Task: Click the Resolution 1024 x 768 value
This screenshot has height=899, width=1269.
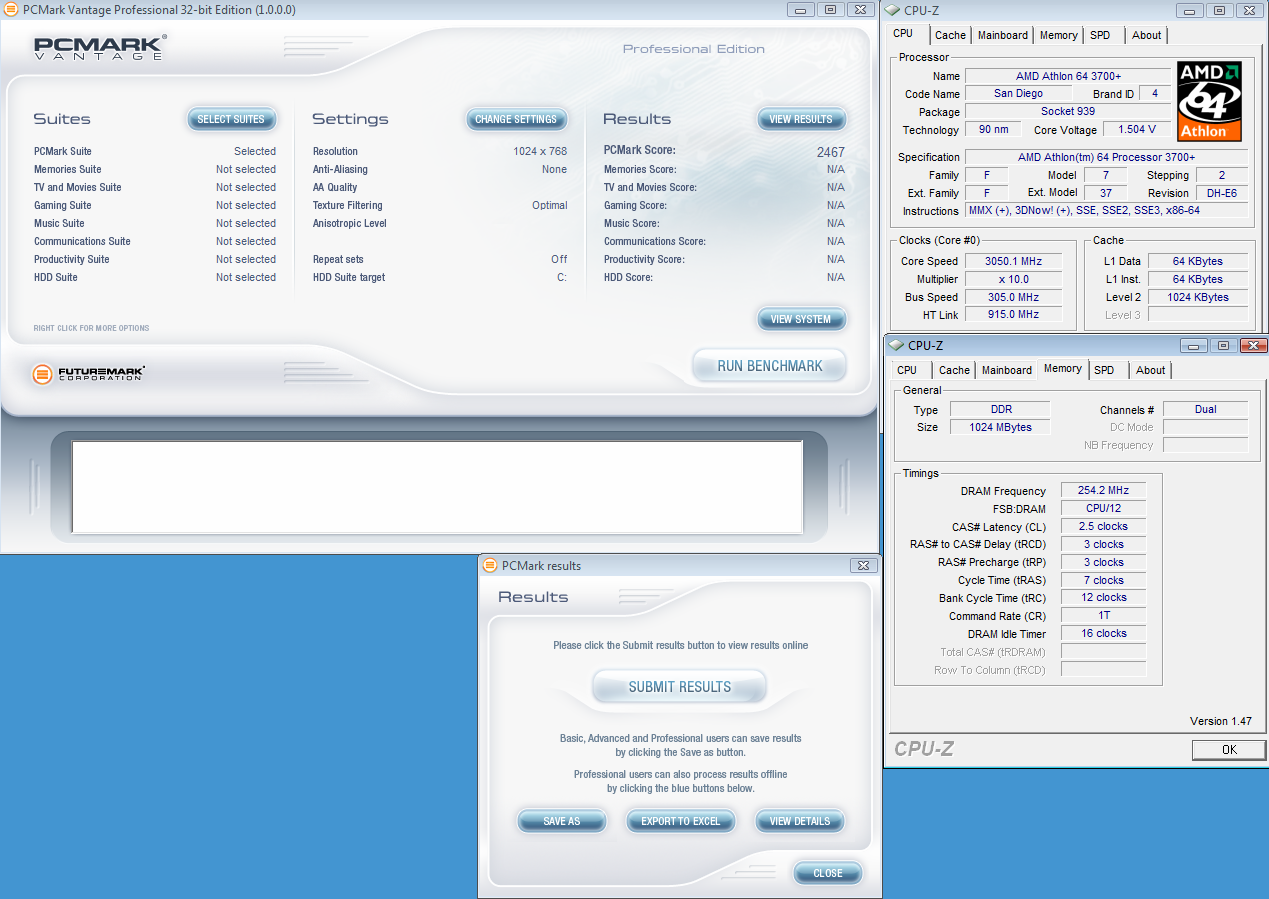Action: click(540, 151)
